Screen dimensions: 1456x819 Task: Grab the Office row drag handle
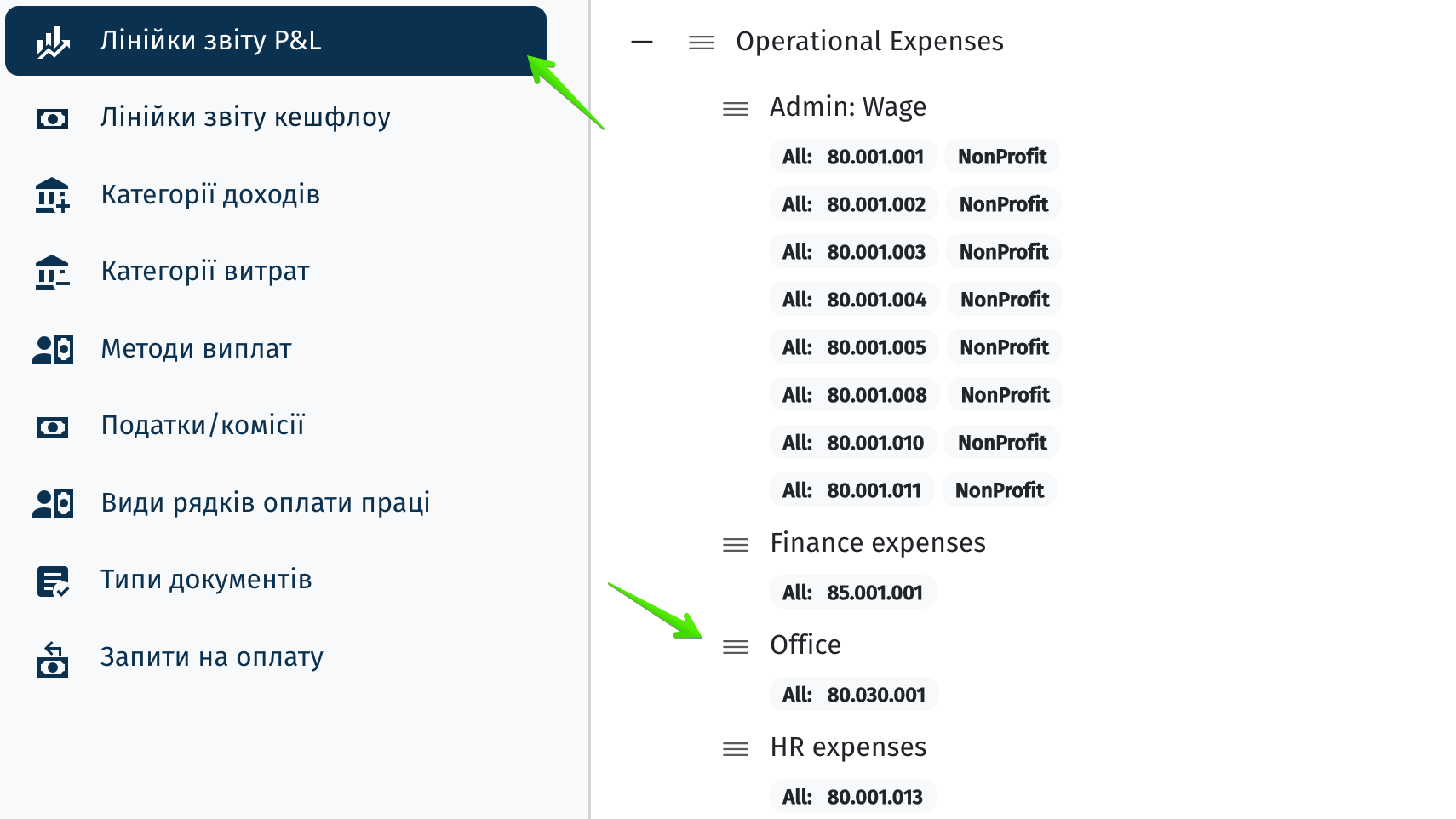(x=736, y=647)
